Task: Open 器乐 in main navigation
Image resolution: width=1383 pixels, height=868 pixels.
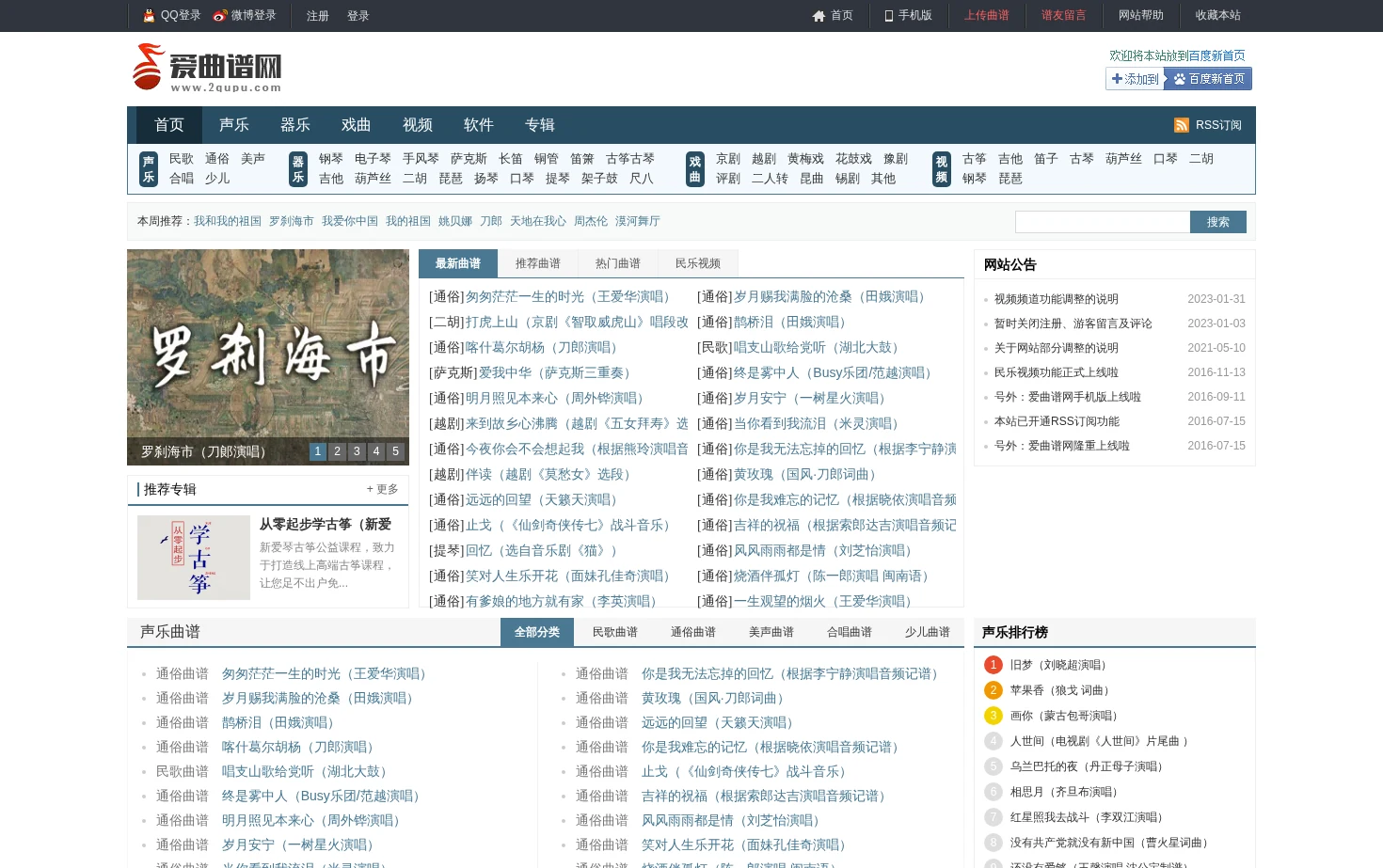Action: (x=295, y=125)
